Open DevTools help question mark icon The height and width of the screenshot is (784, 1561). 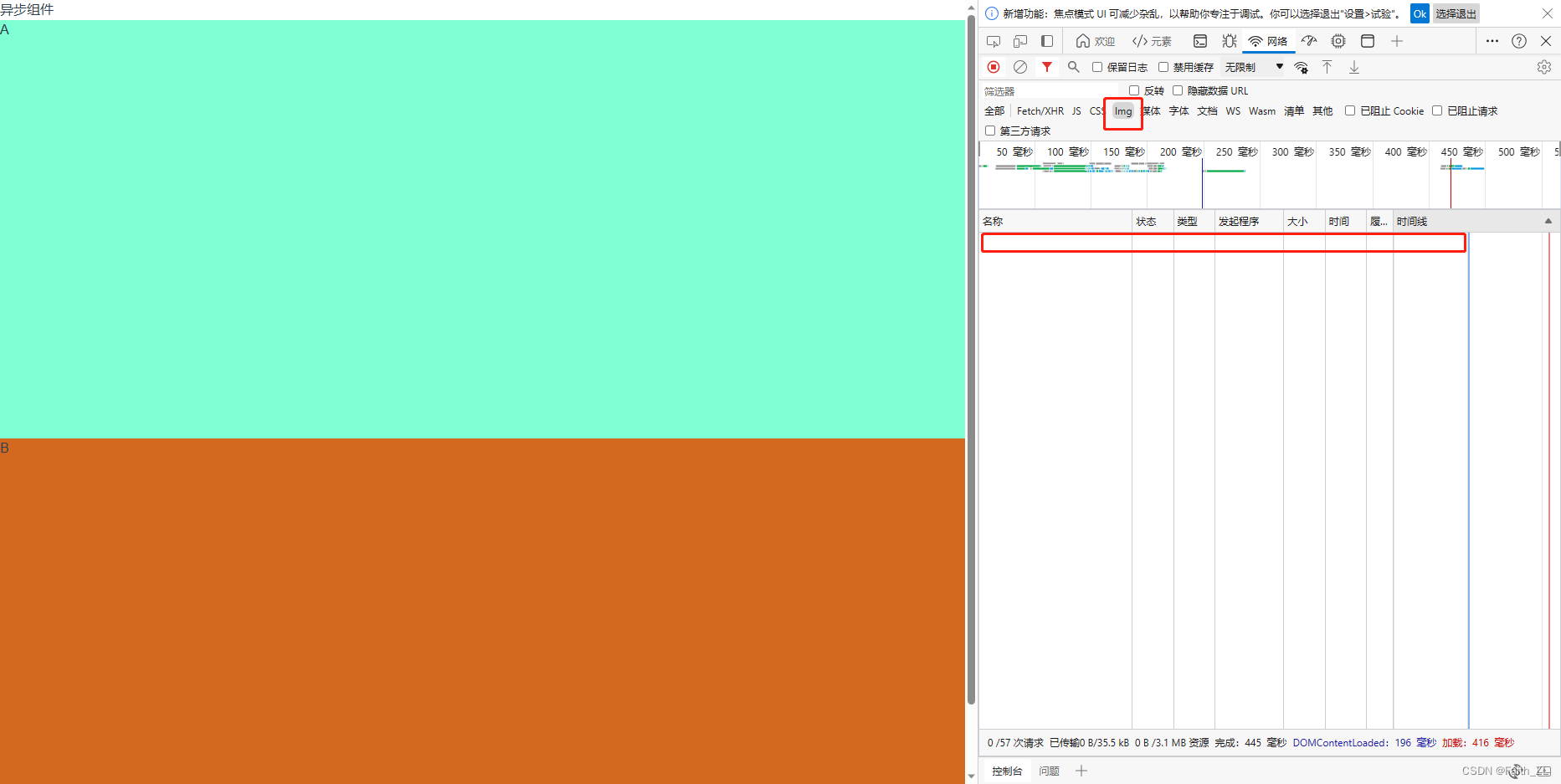tap(1519, 41)
